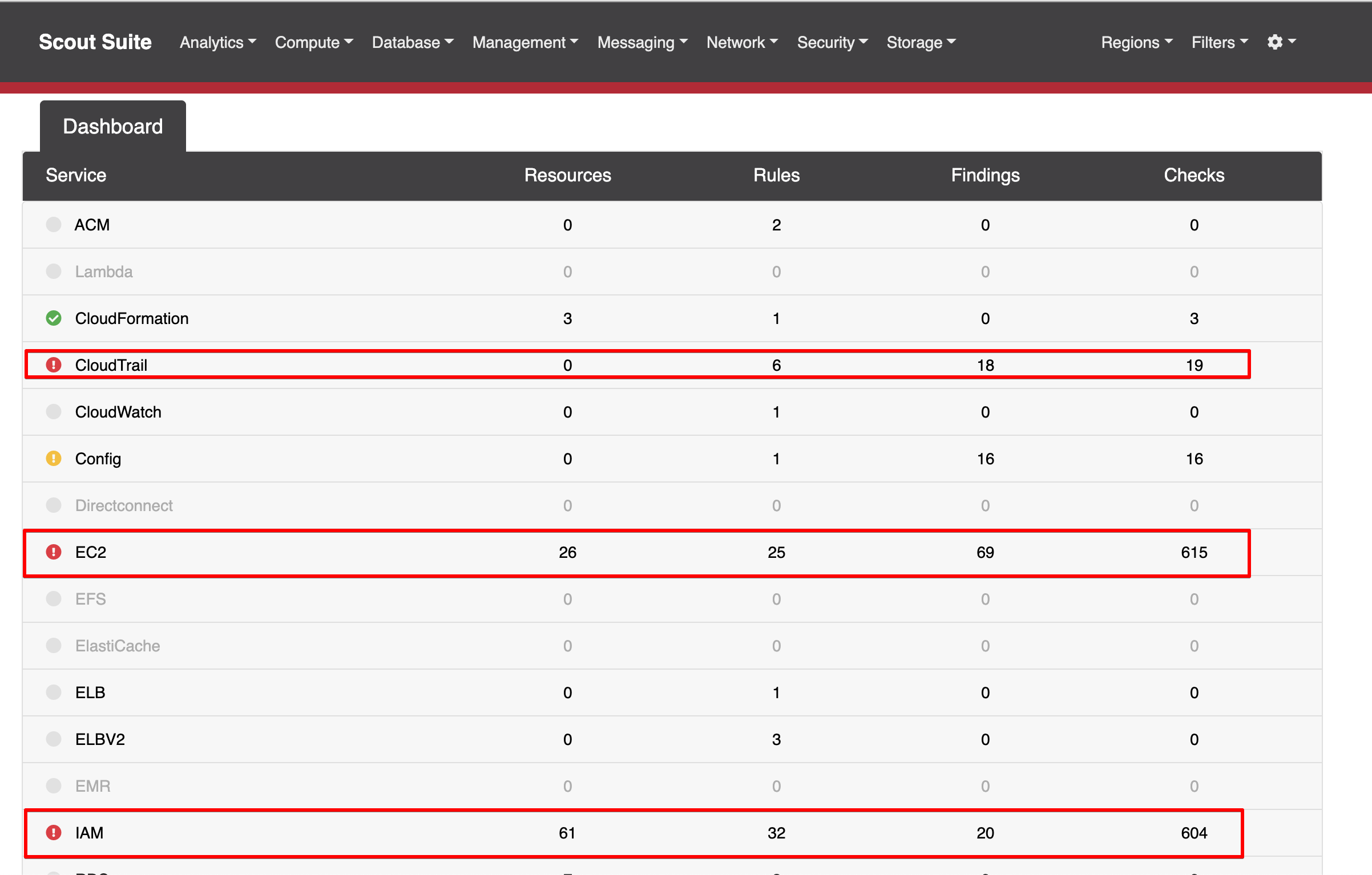Open the Database dropdown menu
1372x875 pixels.
413,42
